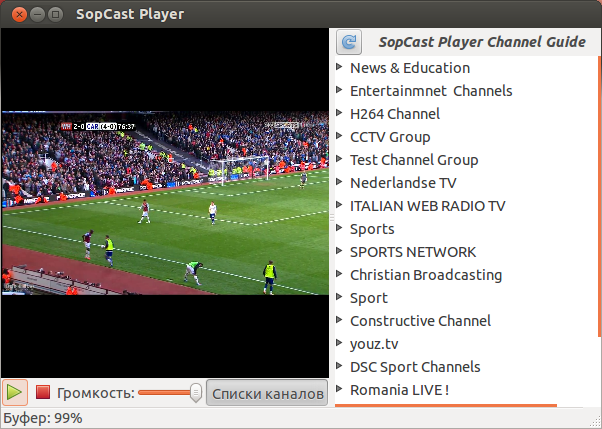The width and height of the screenshot is (602, 429).
Task: Expand the CCTV Group arrow
Action: tap(339, 137)
